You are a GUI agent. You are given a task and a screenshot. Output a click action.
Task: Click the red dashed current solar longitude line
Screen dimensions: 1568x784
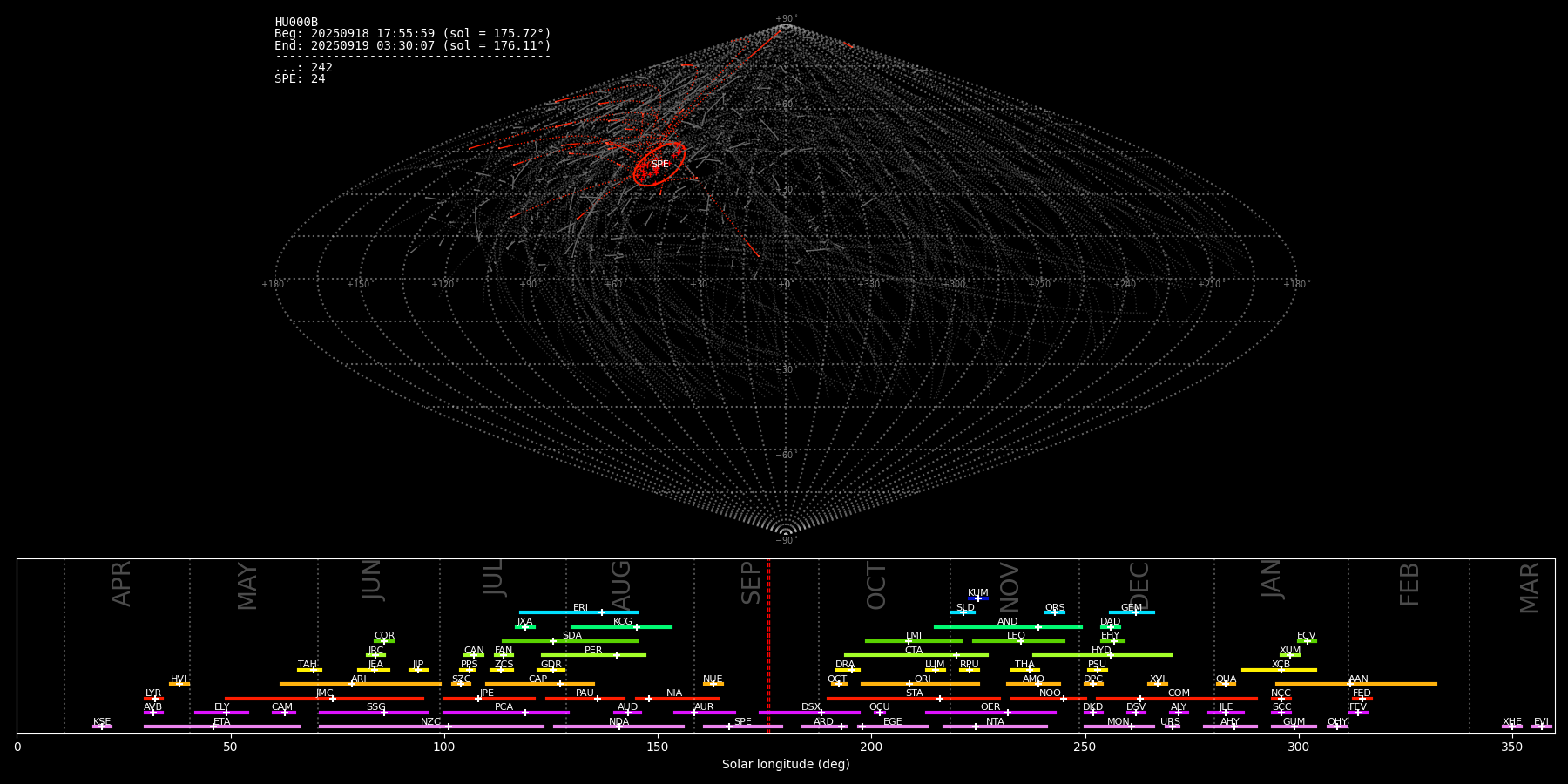coord(768,645)
